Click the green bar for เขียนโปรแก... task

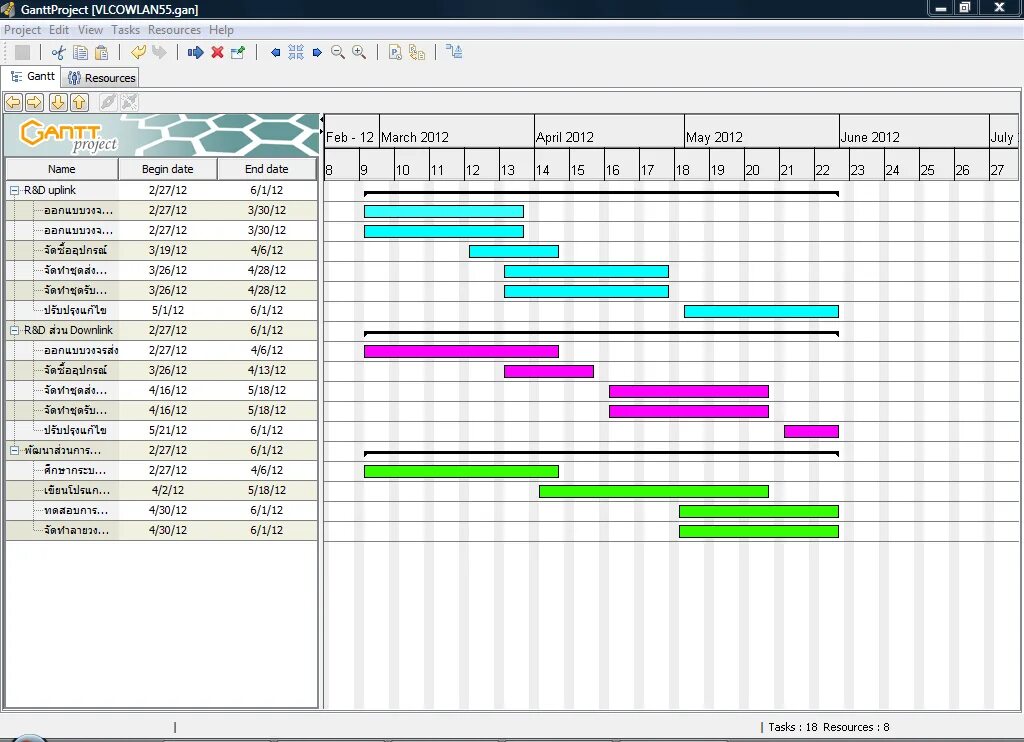(x=654, y=491)
